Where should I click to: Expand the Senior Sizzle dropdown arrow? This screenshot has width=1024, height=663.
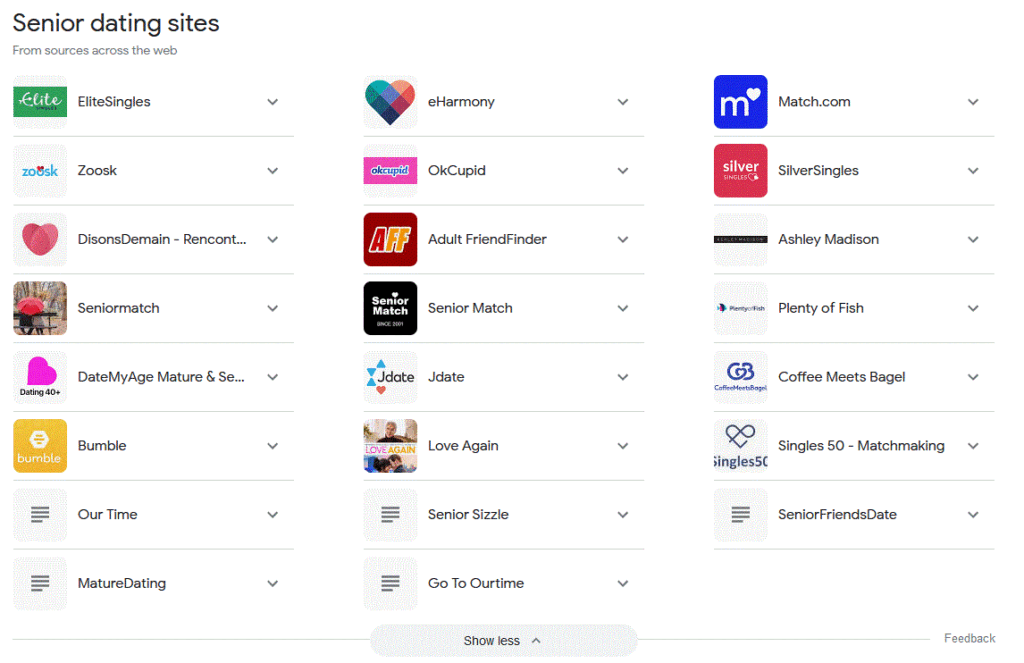[623, 515]
